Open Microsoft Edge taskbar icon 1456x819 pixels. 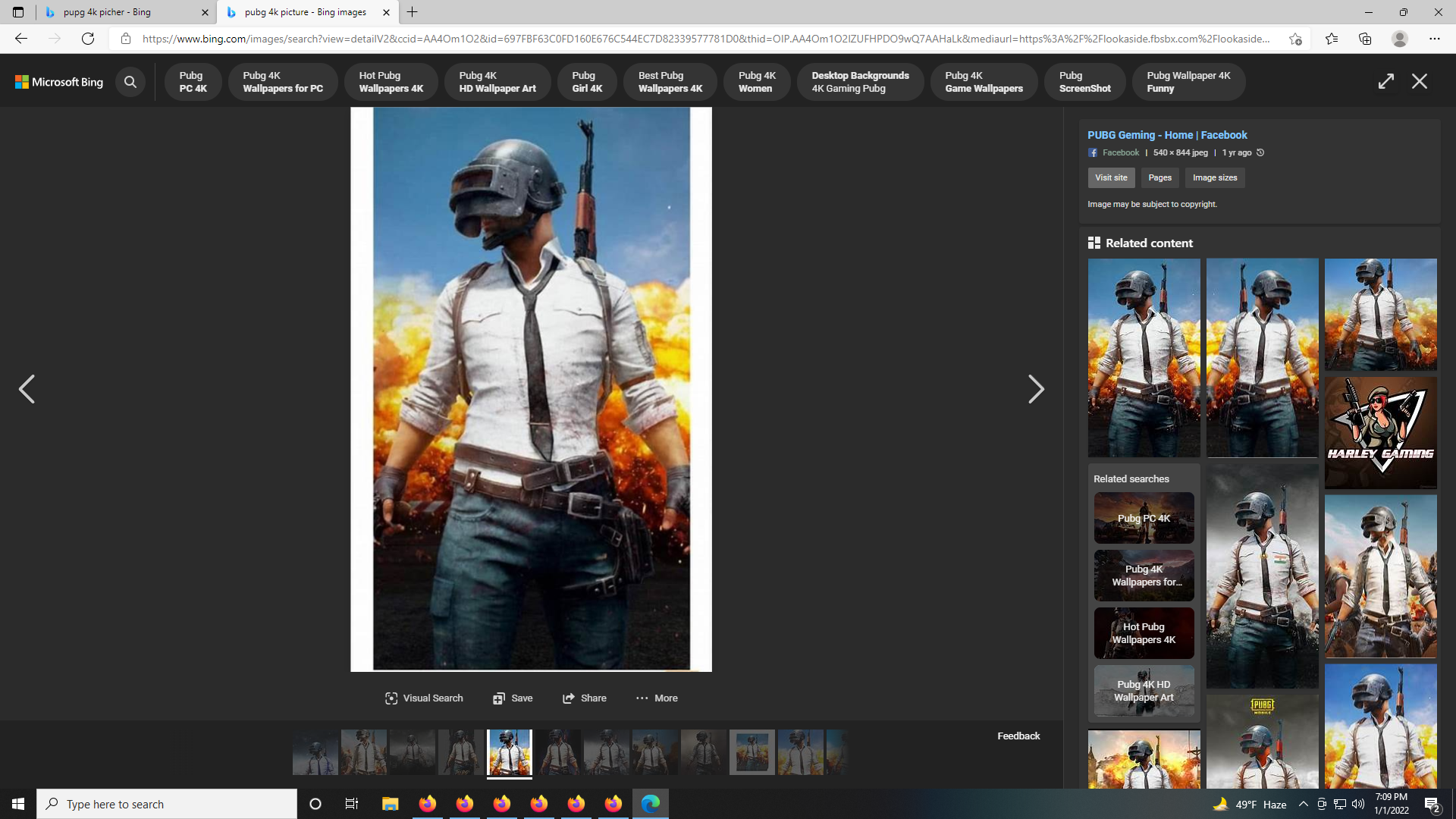[651, 804]
